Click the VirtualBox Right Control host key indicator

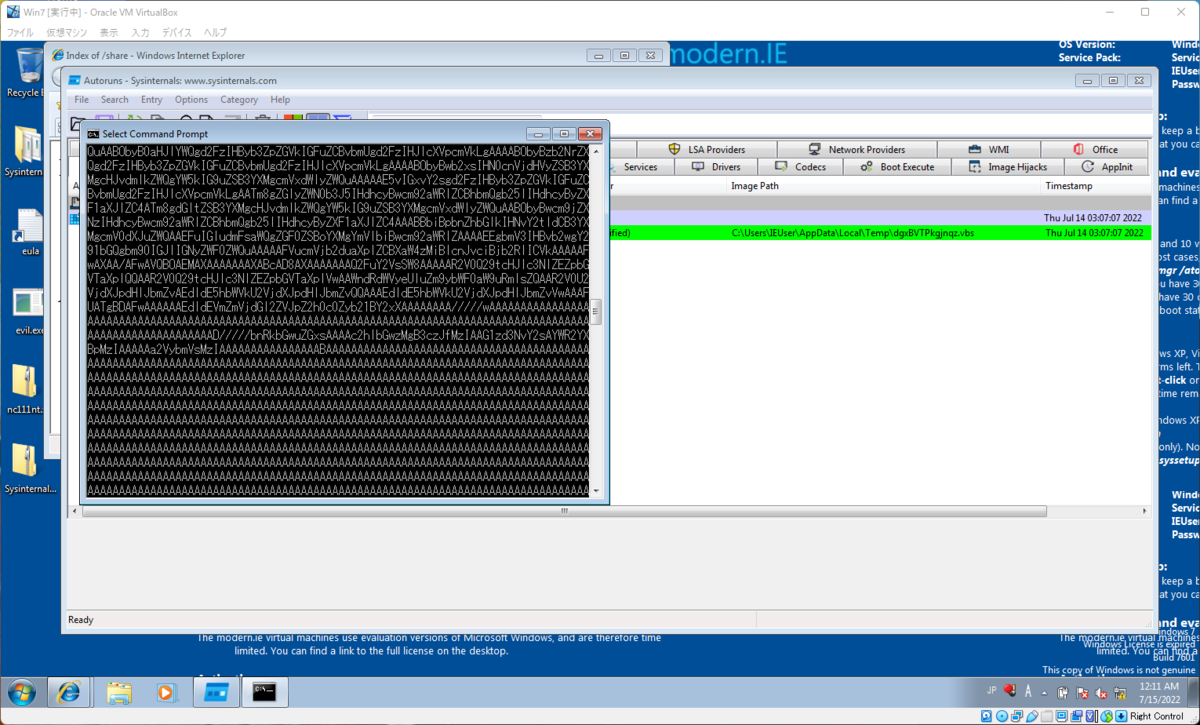tap(1156, 716)
